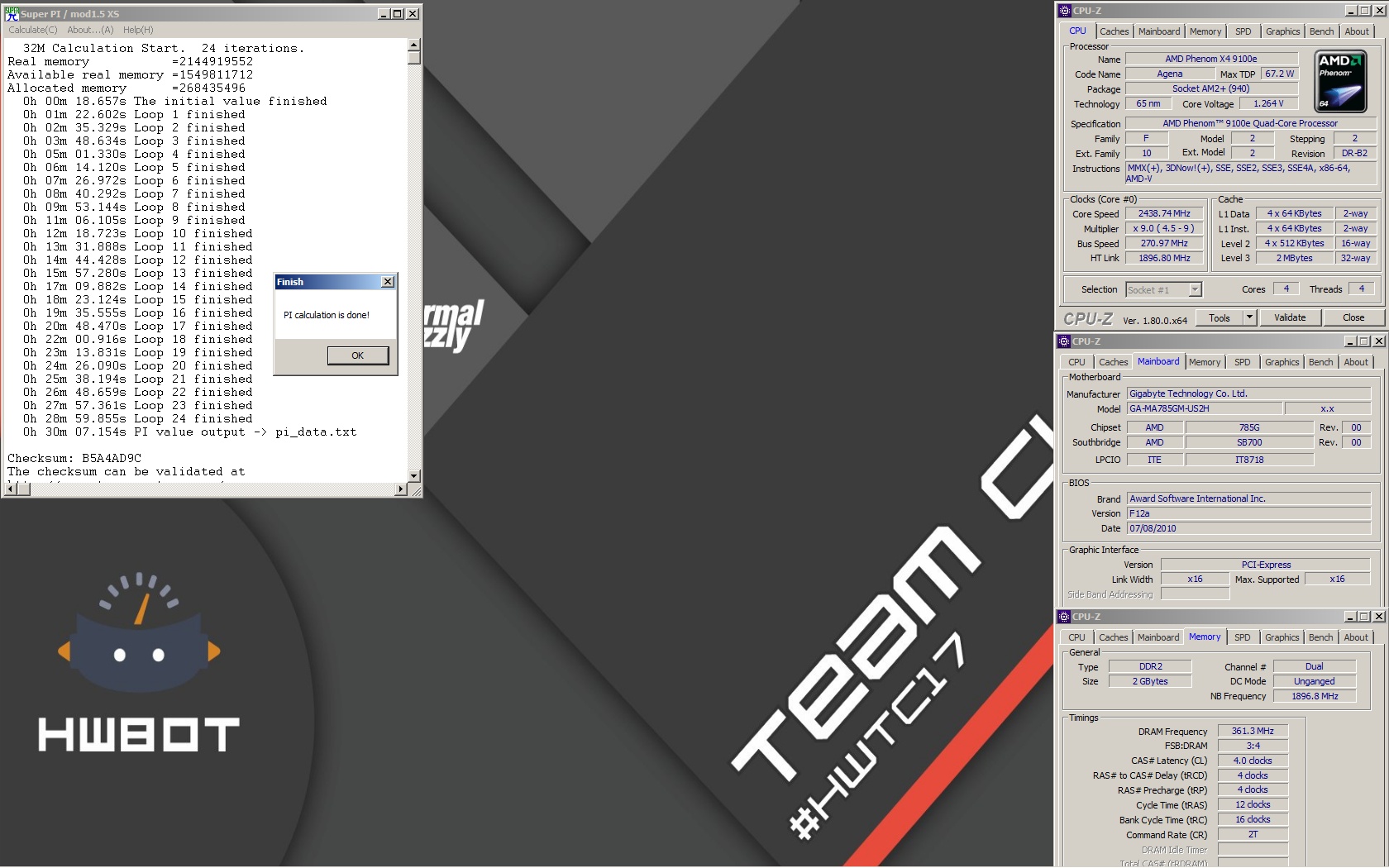Click the PI value output pi_data.txt line
1389x868 pixels.
click(x=190, y=432)
